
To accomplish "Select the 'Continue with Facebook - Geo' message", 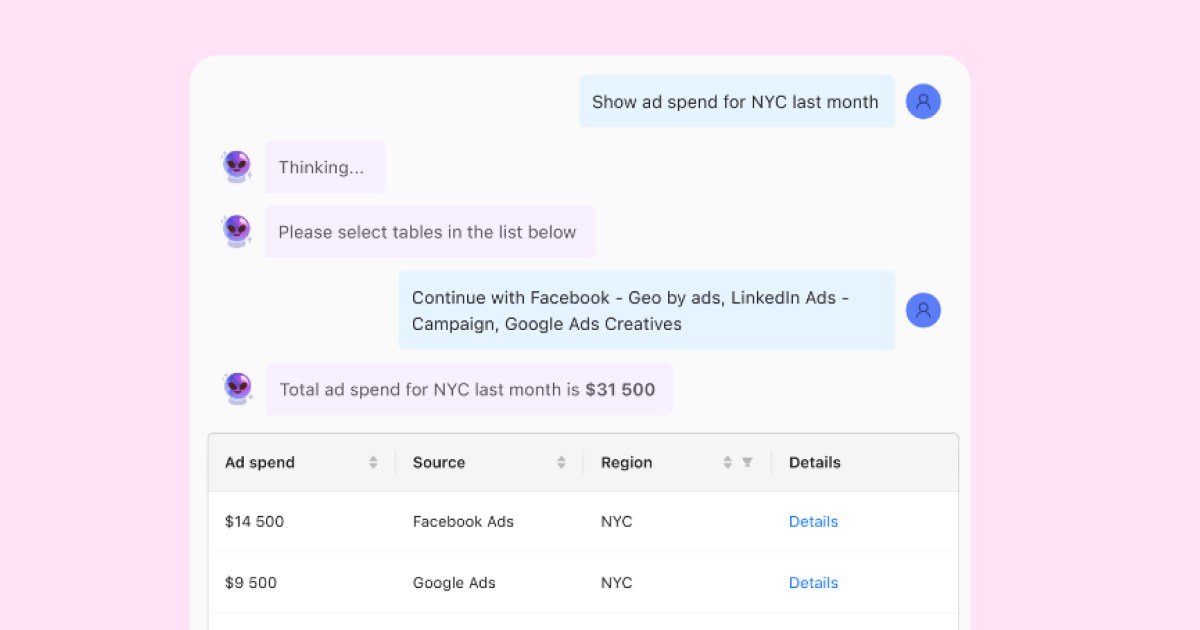I will [645, 310].
